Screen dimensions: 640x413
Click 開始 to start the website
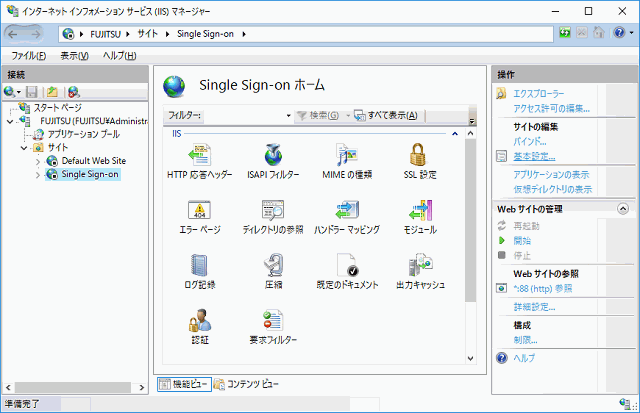(x=522, y=241)
